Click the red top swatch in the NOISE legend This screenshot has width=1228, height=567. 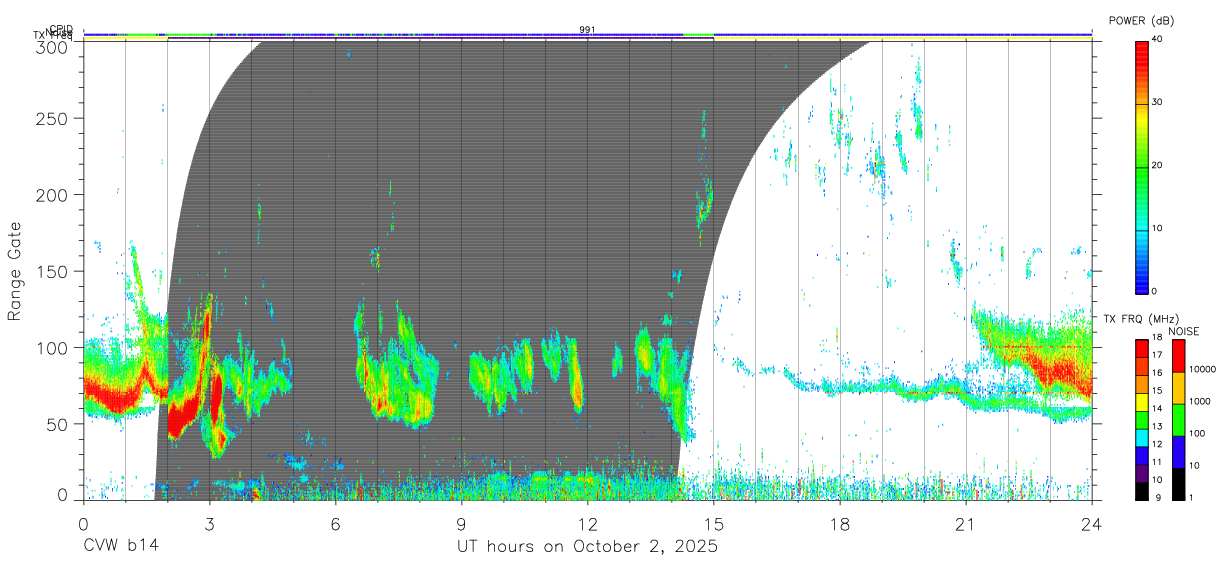pos(1178,356)
